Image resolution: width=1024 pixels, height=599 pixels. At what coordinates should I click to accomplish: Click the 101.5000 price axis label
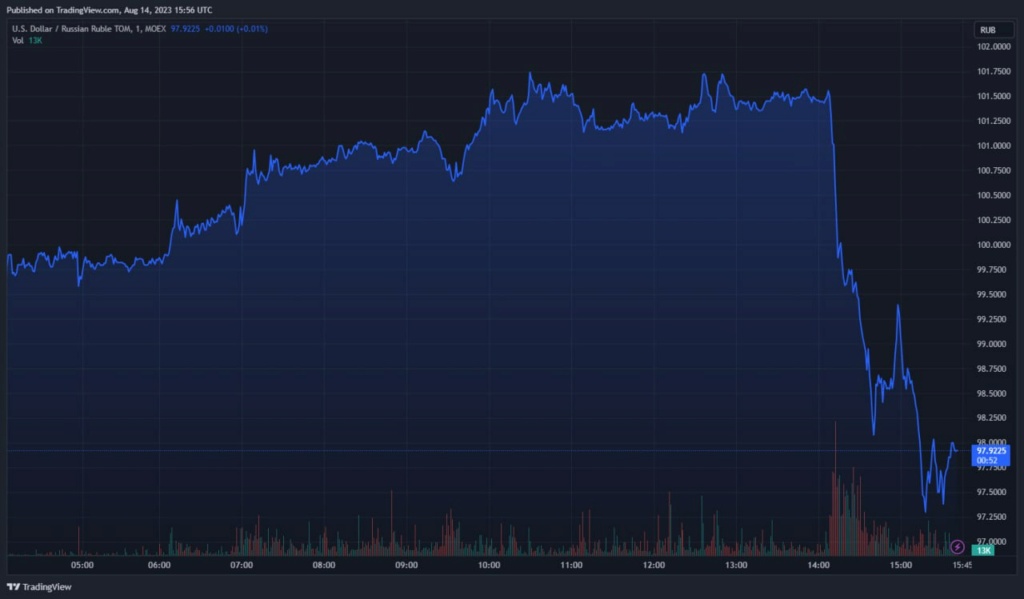(x=993, y=96)
